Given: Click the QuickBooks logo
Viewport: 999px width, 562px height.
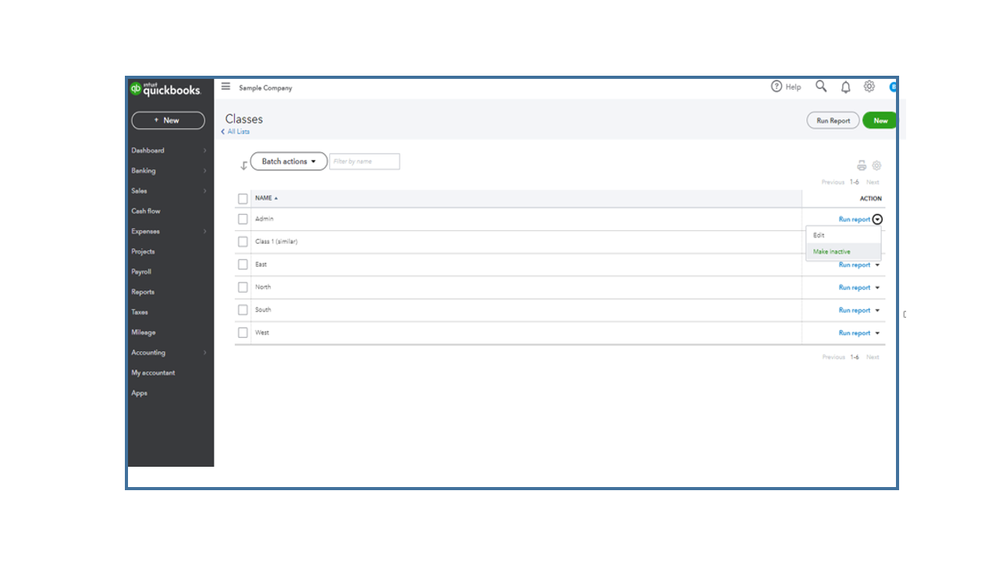Looking at the screenshot, I should point(166,90).
